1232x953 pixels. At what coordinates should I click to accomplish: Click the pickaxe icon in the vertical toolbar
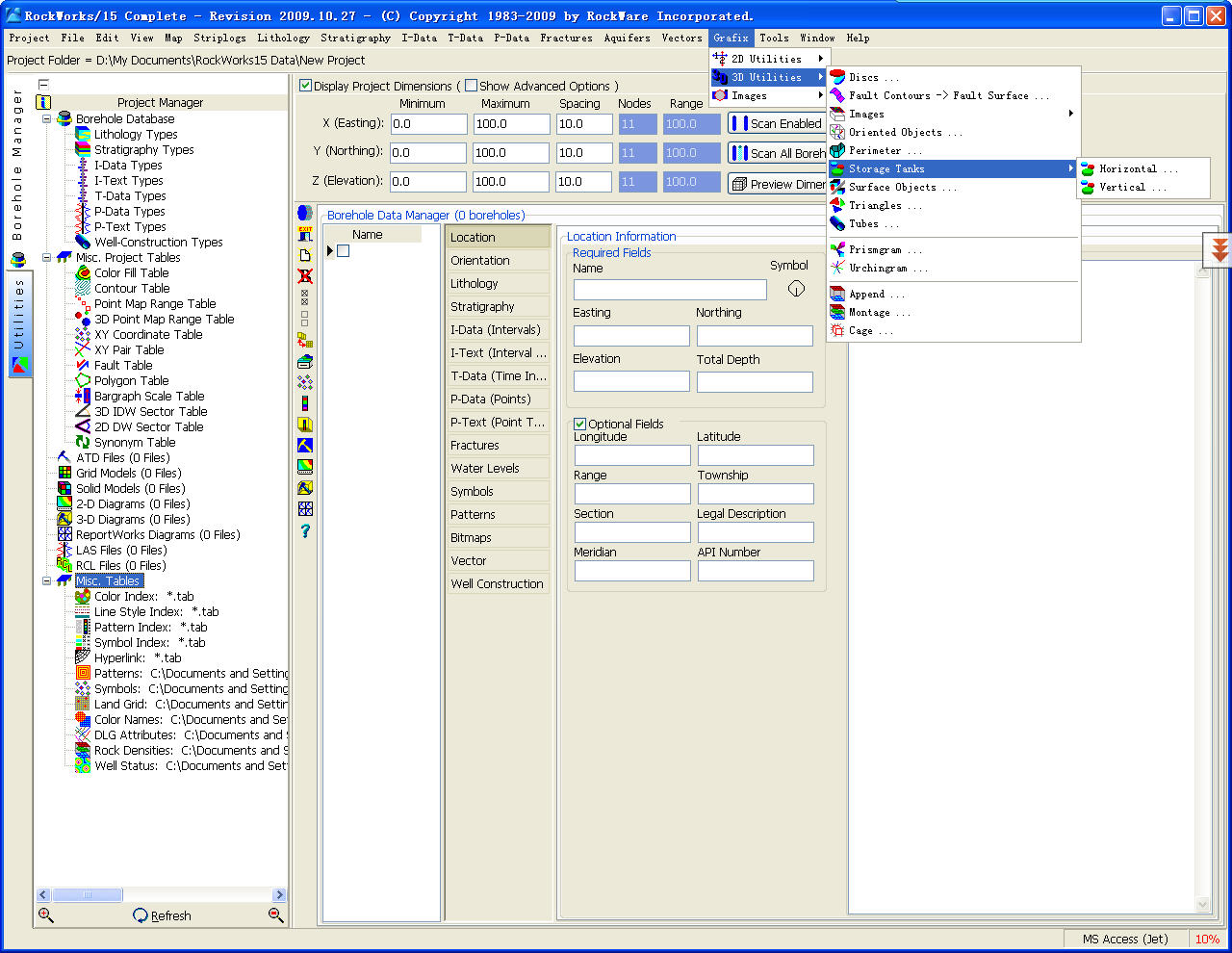(305, 446)
